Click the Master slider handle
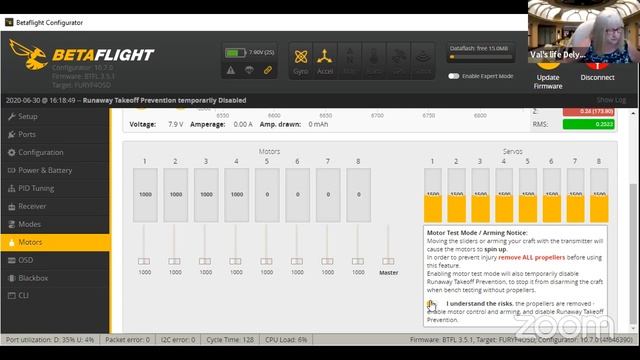The image size is (640, 360). pos(388,261)
